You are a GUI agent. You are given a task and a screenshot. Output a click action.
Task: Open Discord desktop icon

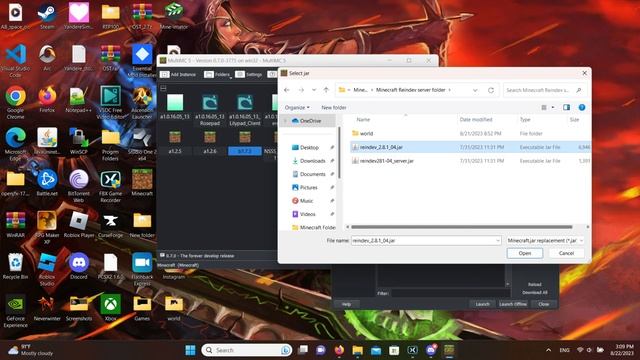pyautogui.click(x=79, y=266)
